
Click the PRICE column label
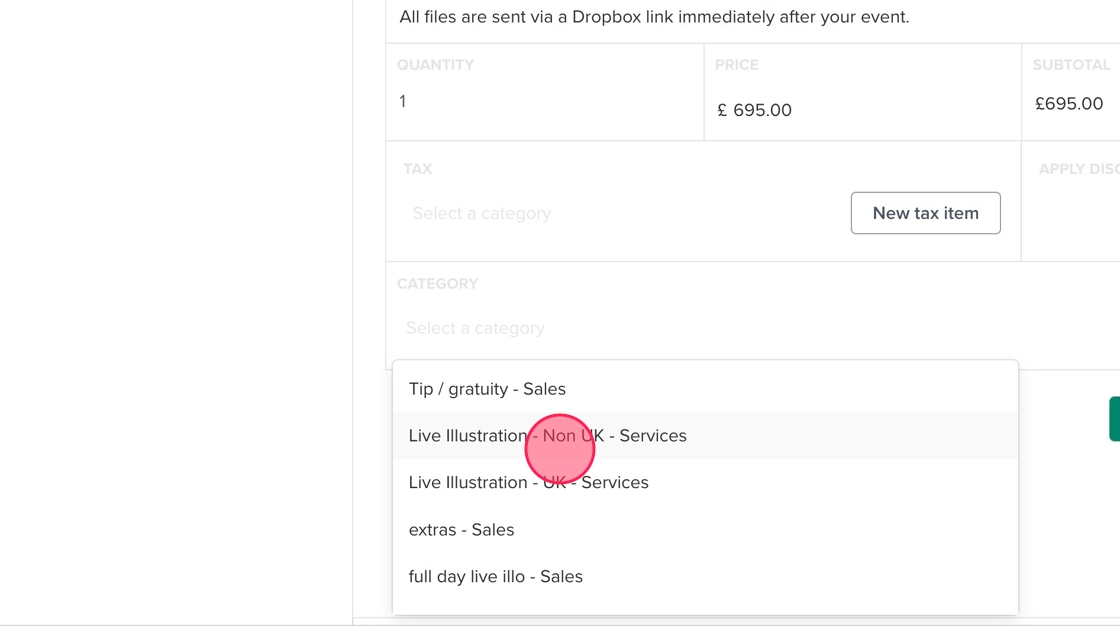point(736,65)
